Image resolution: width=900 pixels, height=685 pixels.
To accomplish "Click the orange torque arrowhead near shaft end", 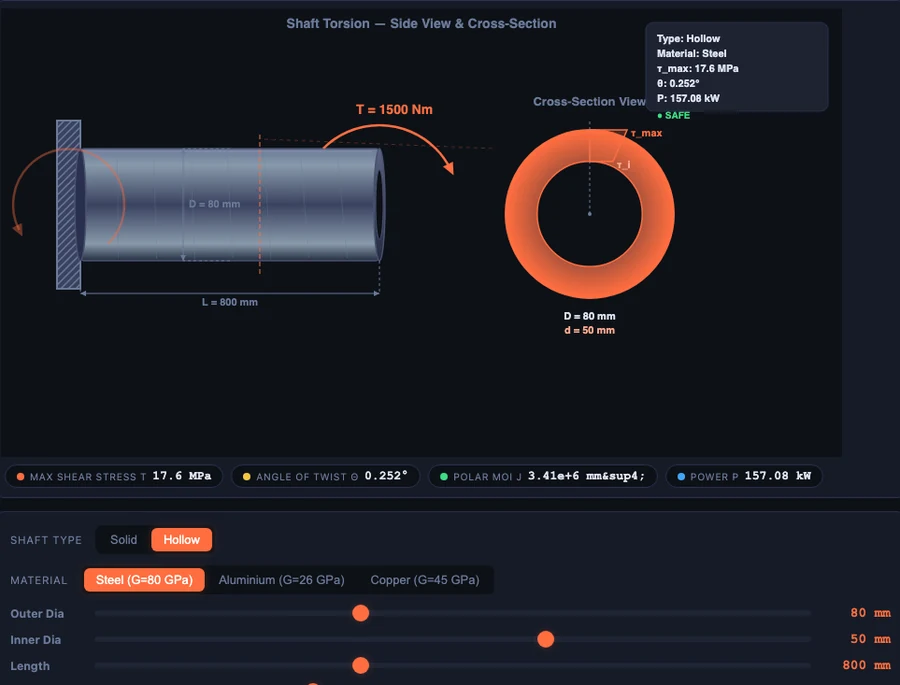I will [x=449, y=167].
